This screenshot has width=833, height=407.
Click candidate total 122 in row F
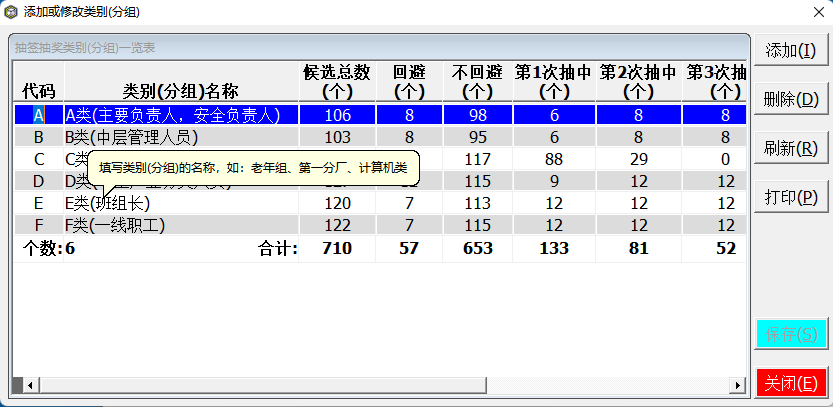(x=337, y=226)
